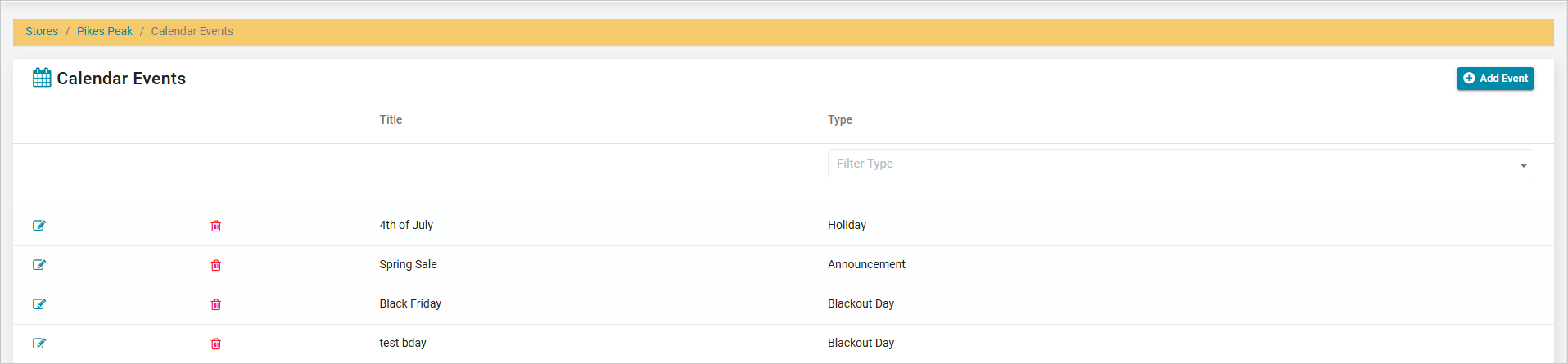Delete the Black Friday event
Image resolution: width=1568 pixels, height=364 pixels.
(216, 304)
